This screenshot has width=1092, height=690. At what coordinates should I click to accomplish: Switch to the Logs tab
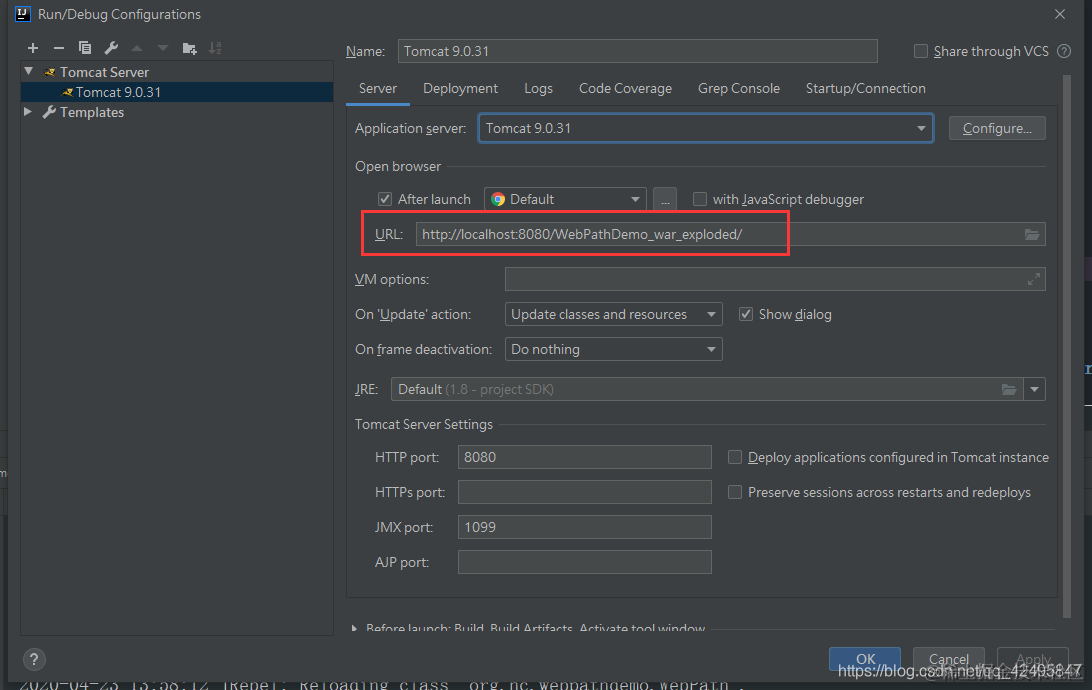coord(538,88)
